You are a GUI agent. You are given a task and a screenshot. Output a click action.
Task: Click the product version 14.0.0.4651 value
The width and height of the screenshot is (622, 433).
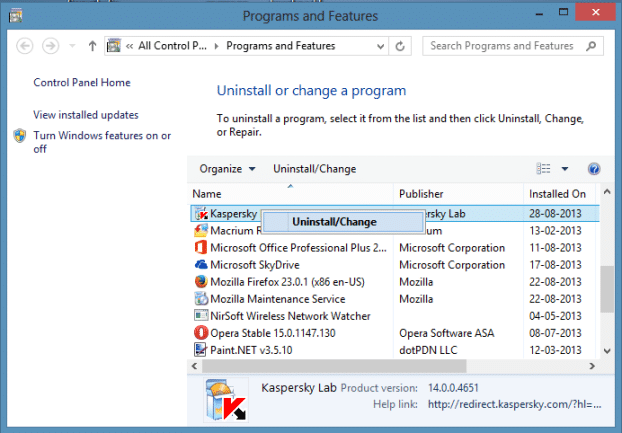pyautogui.click(x=453, y=388)
